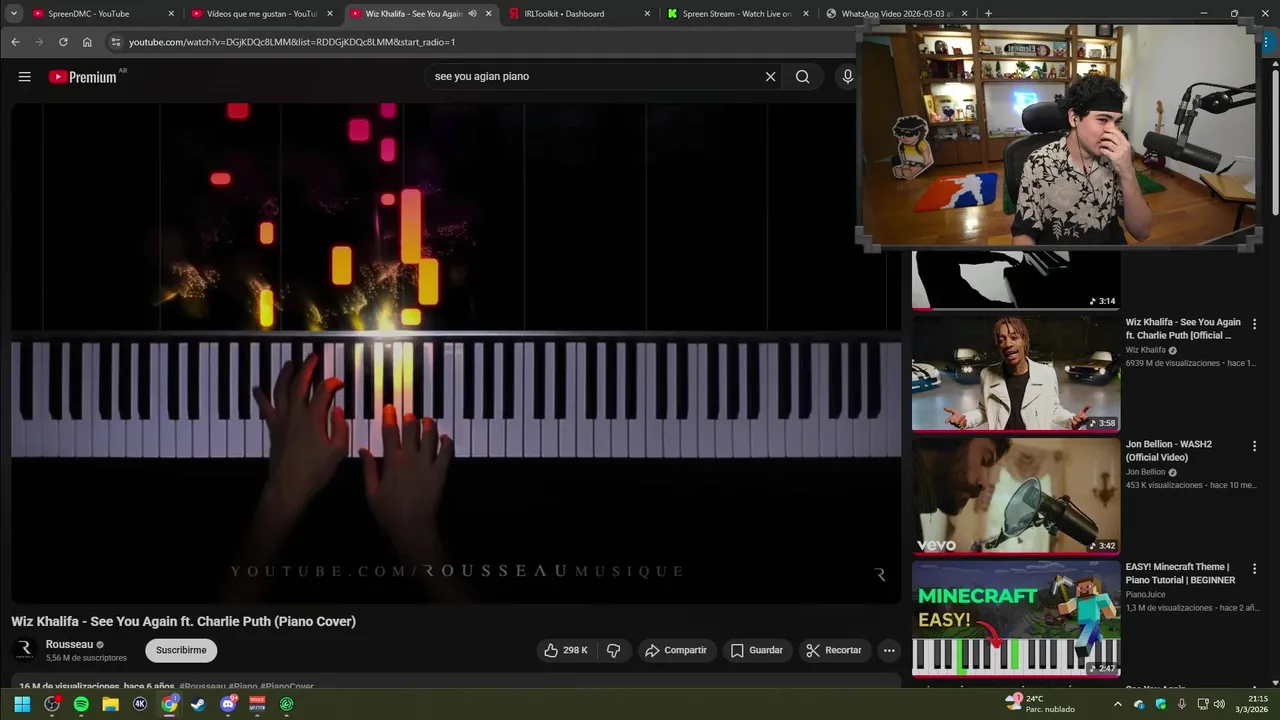Viewport: 1280px width, 720px height.
Task: Click the 'Jon Bellion - WASH2 (Official Video)' title
Action: pos(1169,451)
